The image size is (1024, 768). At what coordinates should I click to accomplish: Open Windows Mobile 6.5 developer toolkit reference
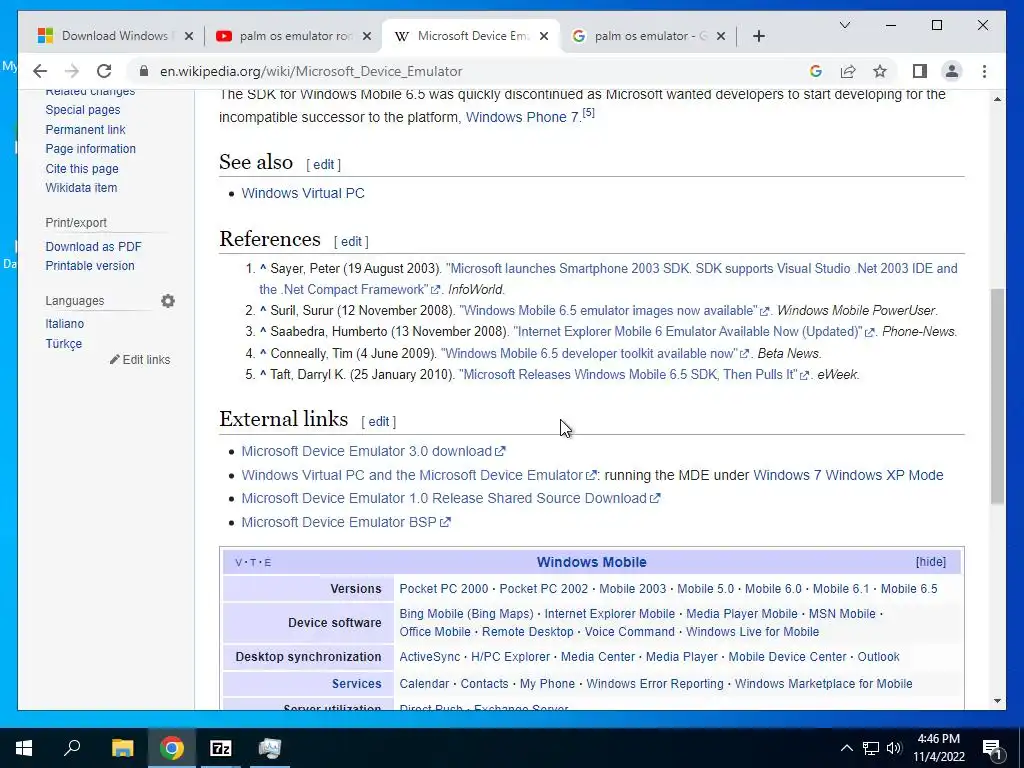click(x=594, y=353)
